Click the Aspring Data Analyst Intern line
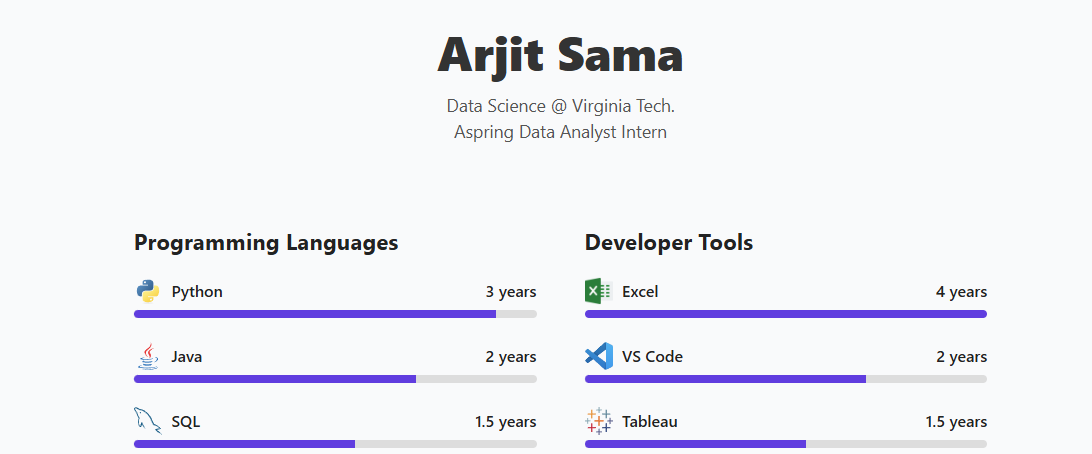 561,132
